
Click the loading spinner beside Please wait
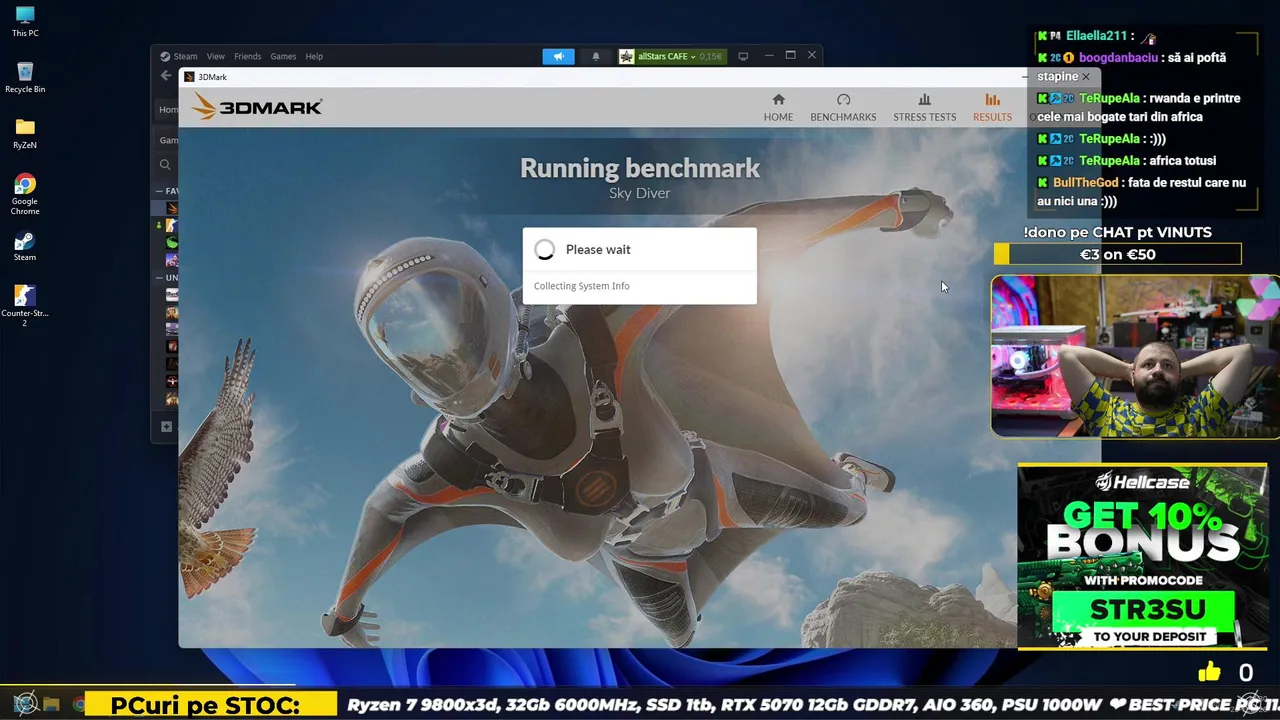(x=545, y=250)
